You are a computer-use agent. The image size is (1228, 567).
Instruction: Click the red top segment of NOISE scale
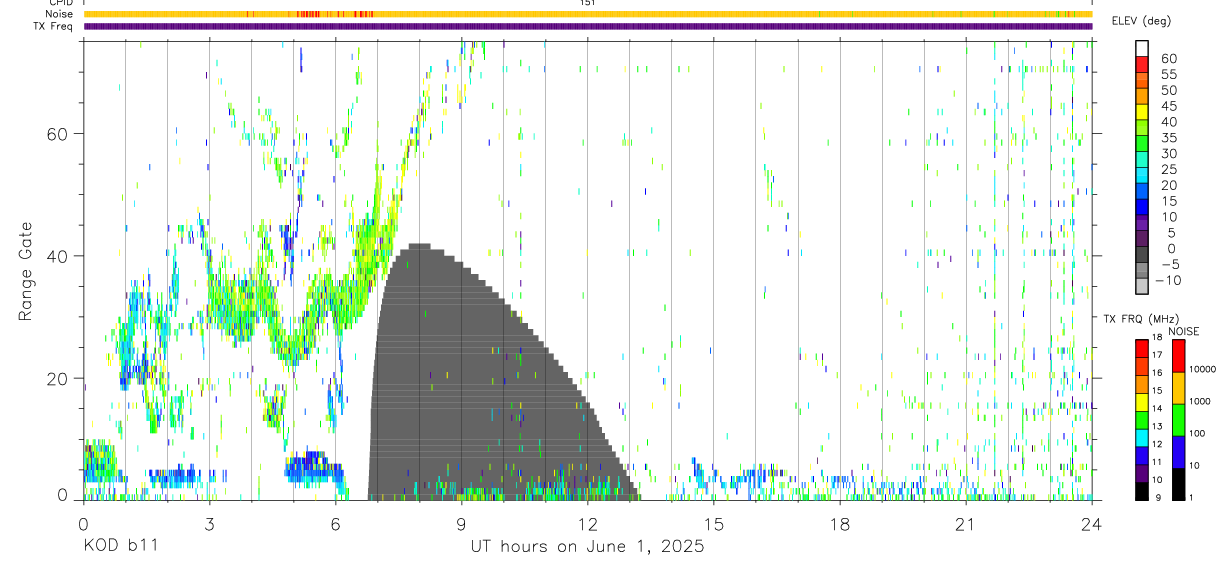[1178, 355]
